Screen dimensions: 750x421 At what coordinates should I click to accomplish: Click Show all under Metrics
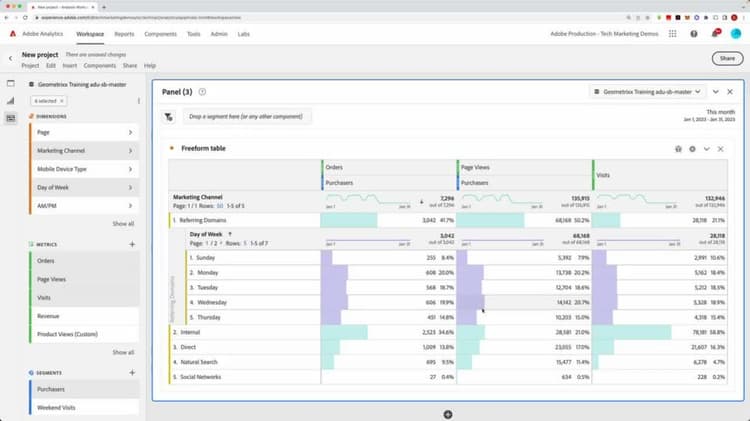123,353
